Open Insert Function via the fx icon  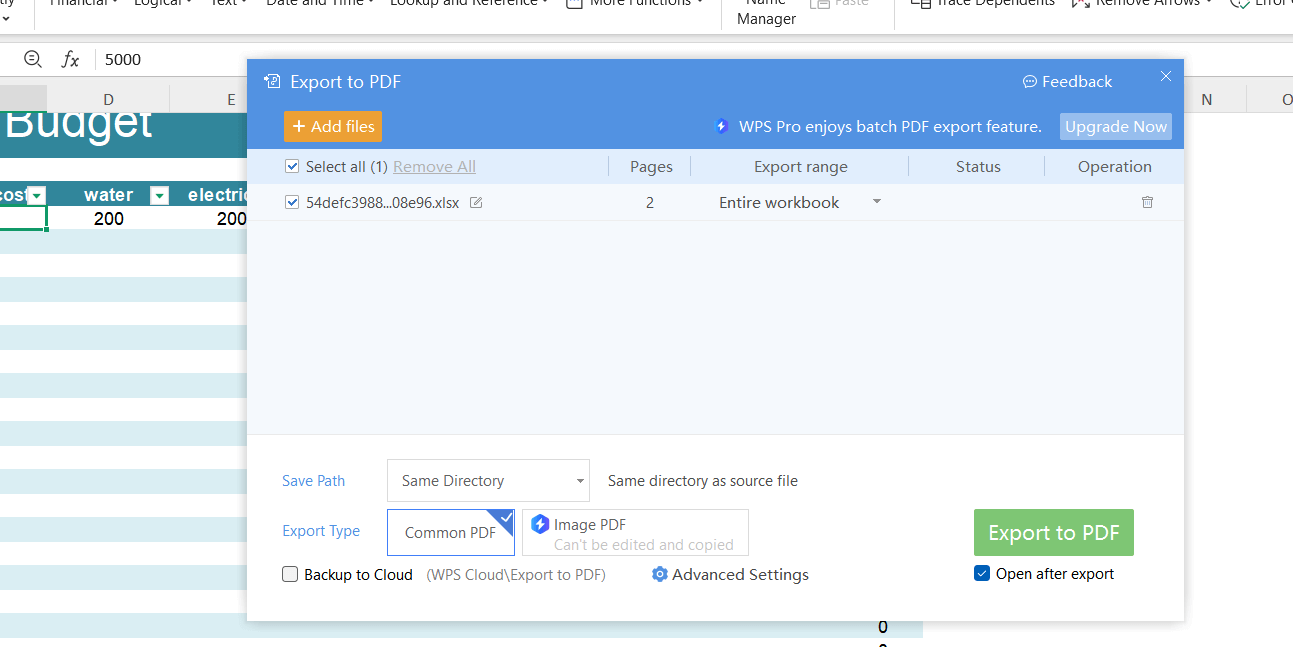(70, 59)
